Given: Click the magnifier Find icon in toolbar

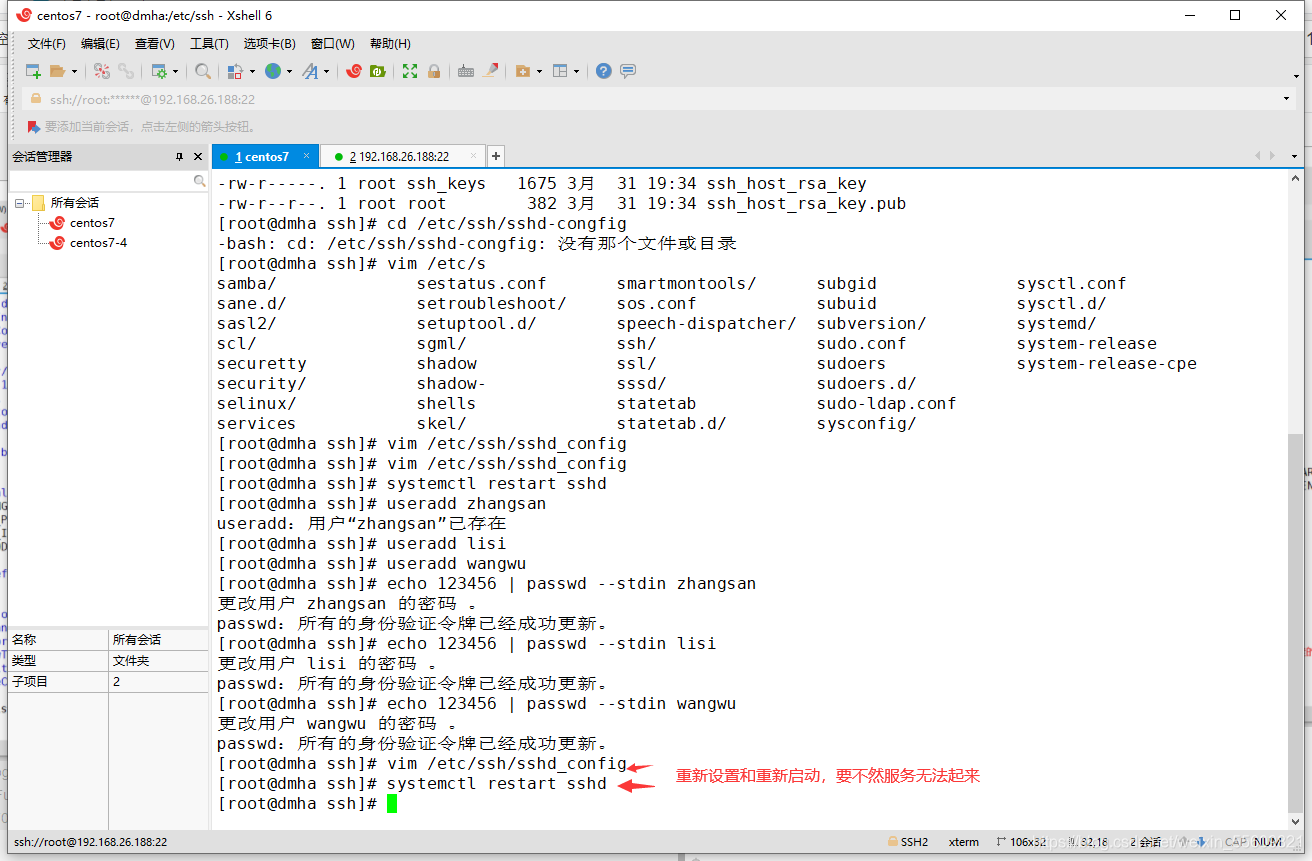Looking at the screenshot, I should coord(203,71).
